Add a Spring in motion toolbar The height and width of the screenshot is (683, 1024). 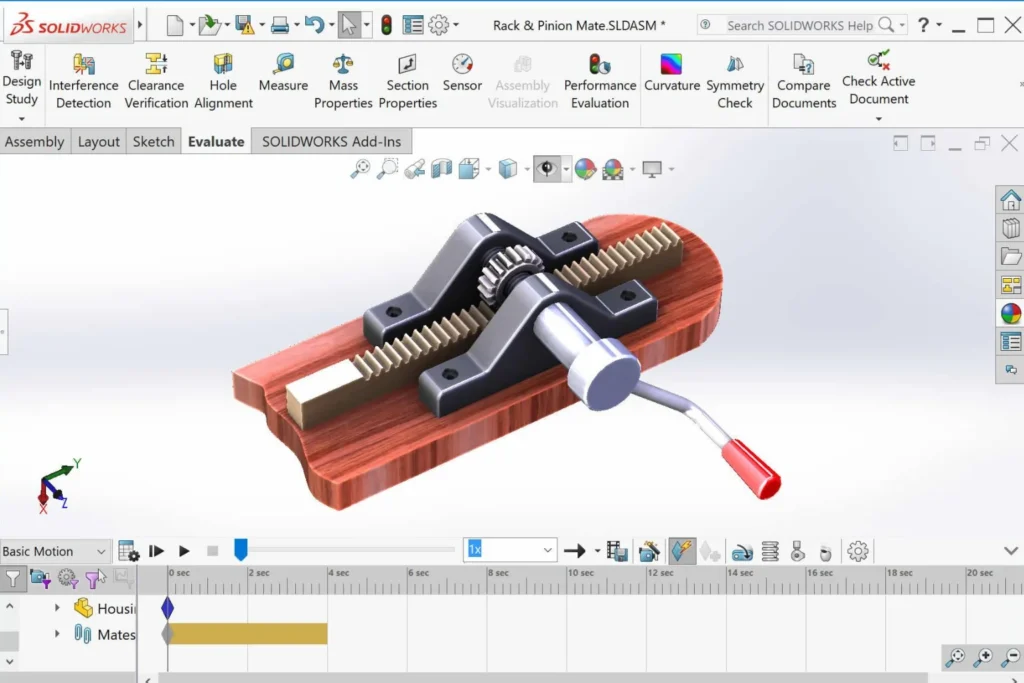click(770, 552)
